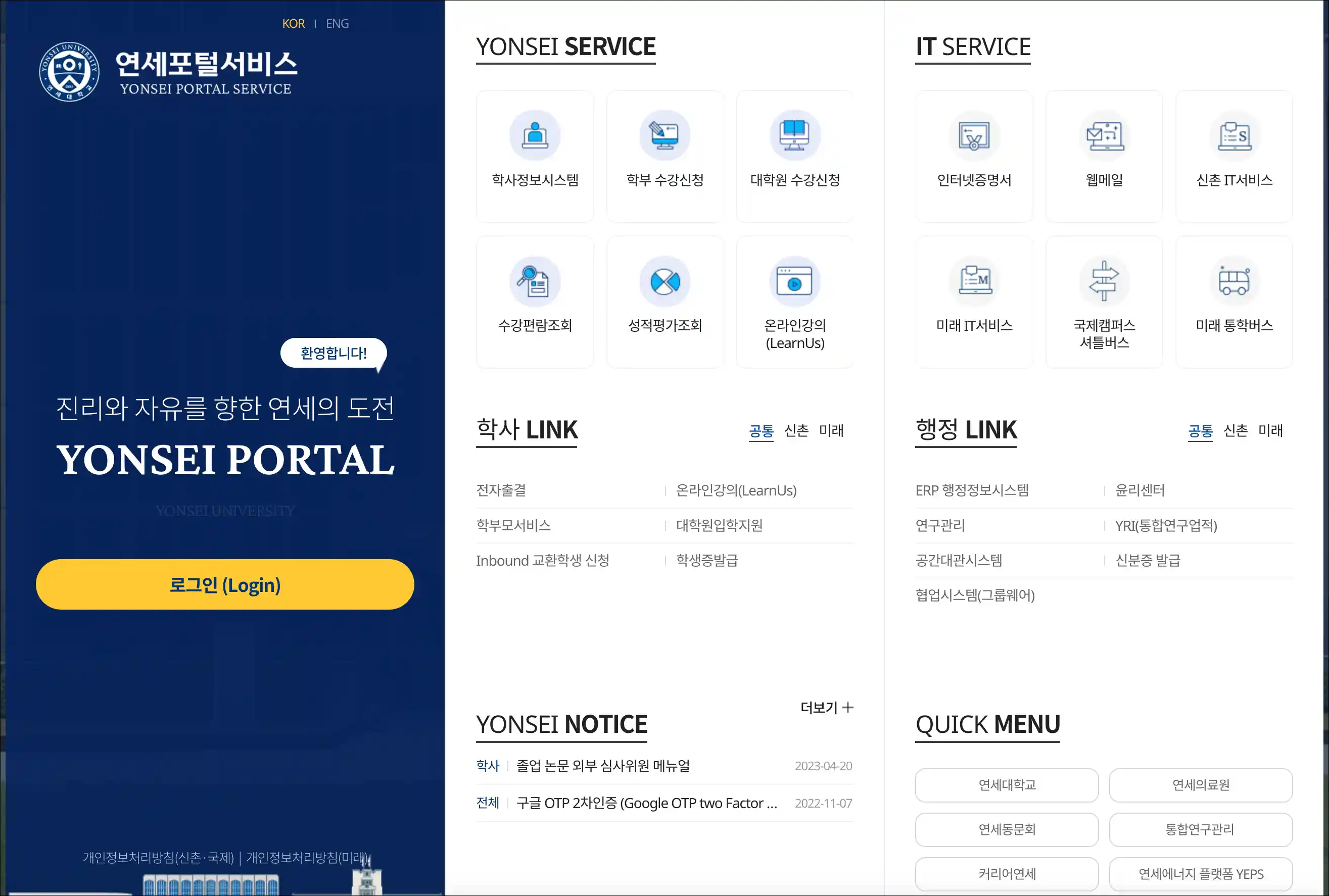Open the 신분증 발급 link
The image size is (1329, 896).
coord(1148,561)
